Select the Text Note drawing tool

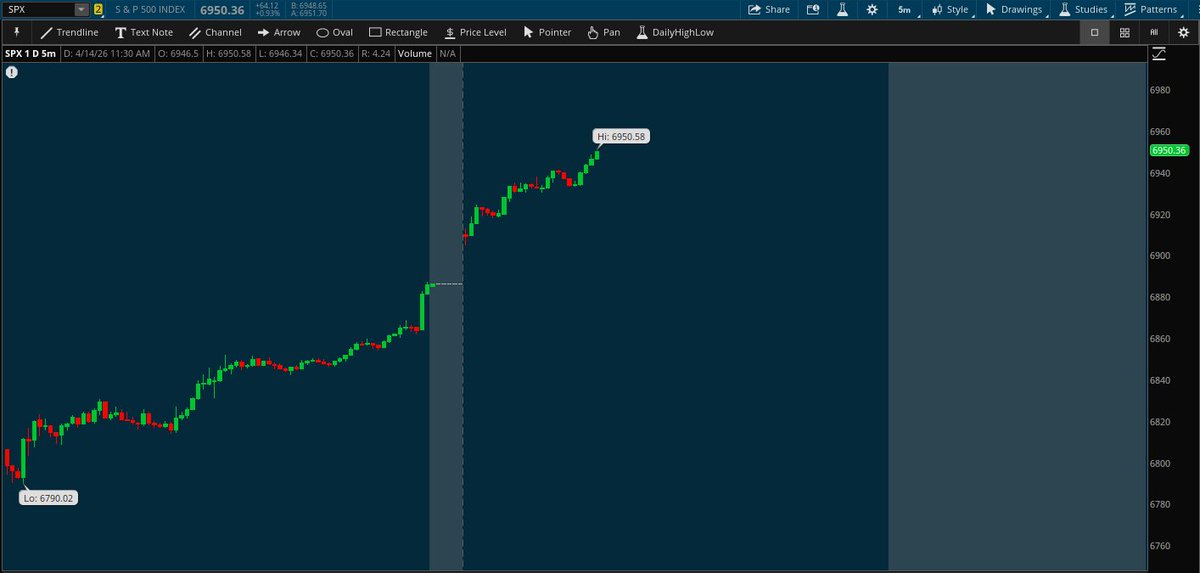tap(143, 32)
